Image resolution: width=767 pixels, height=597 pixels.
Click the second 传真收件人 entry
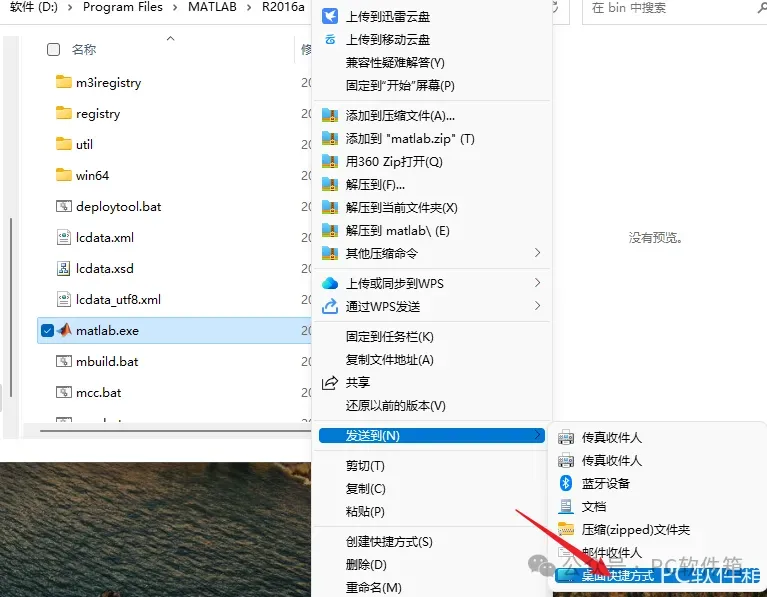click(x=611, y=460)
